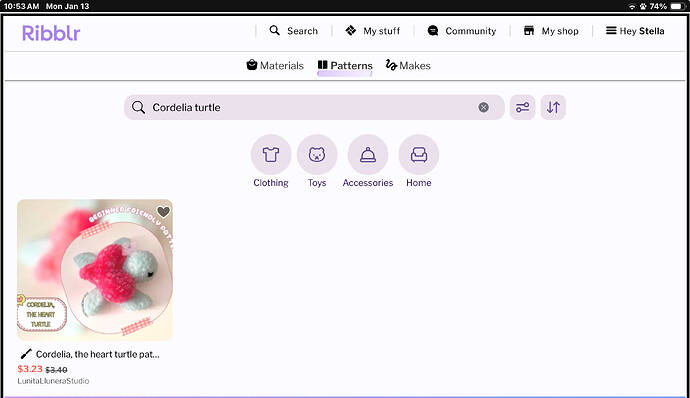
Task: Select the Accessories category icon
Action: coord(368,155)
